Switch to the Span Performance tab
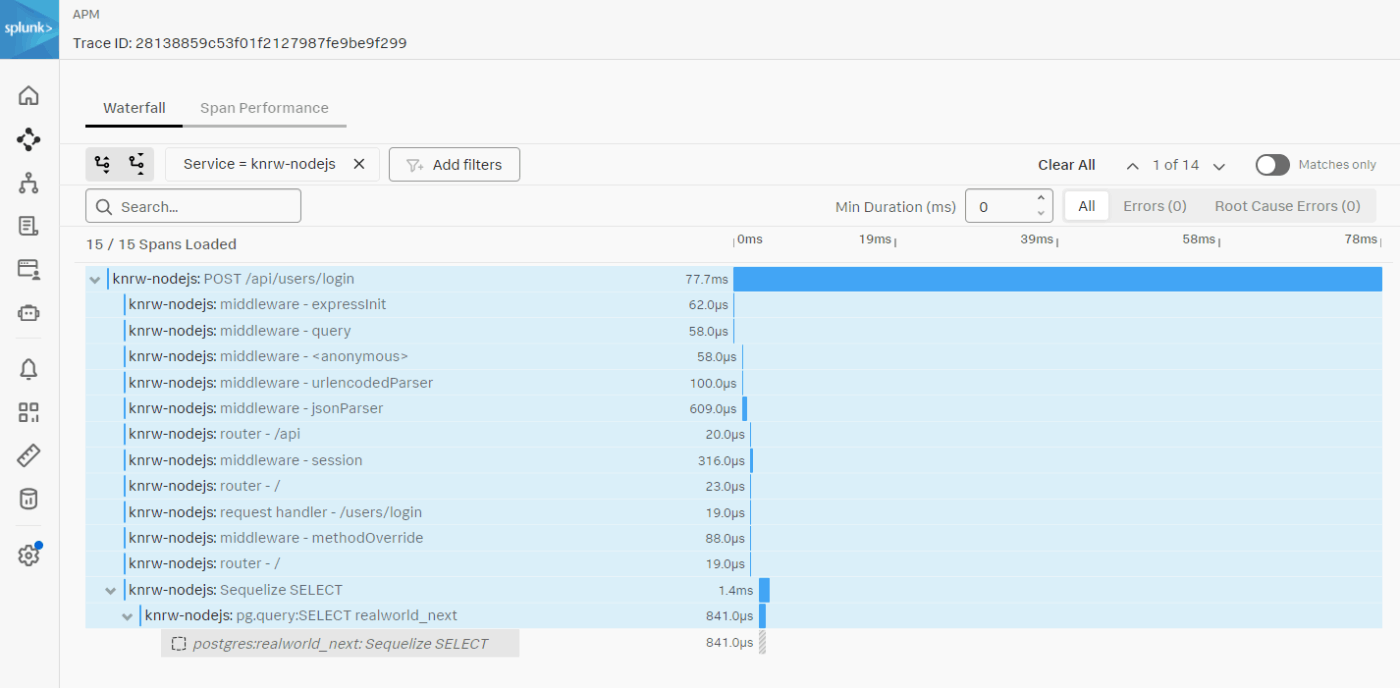The height and width of the screenshot is (688, 1400). coord(264,108)
